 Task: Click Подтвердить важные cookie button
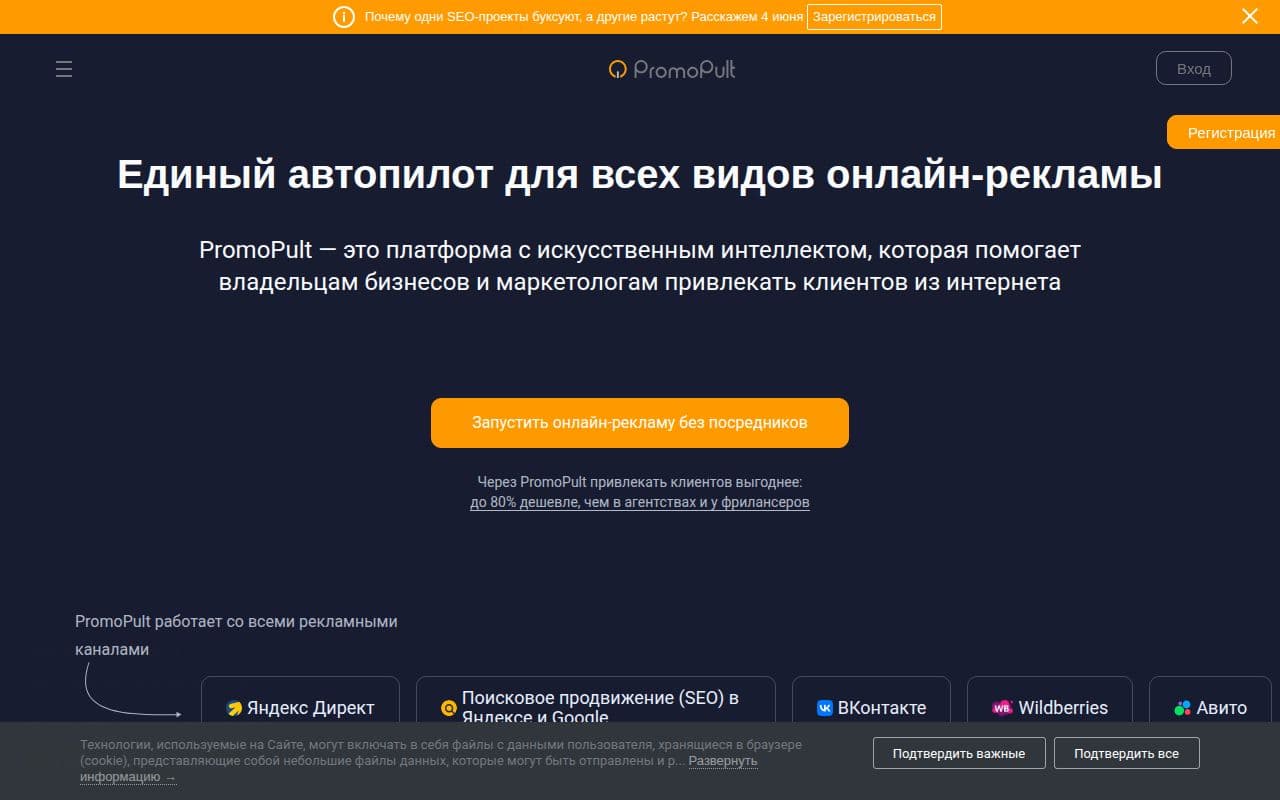pyautogui.click(x=959, y=753)
